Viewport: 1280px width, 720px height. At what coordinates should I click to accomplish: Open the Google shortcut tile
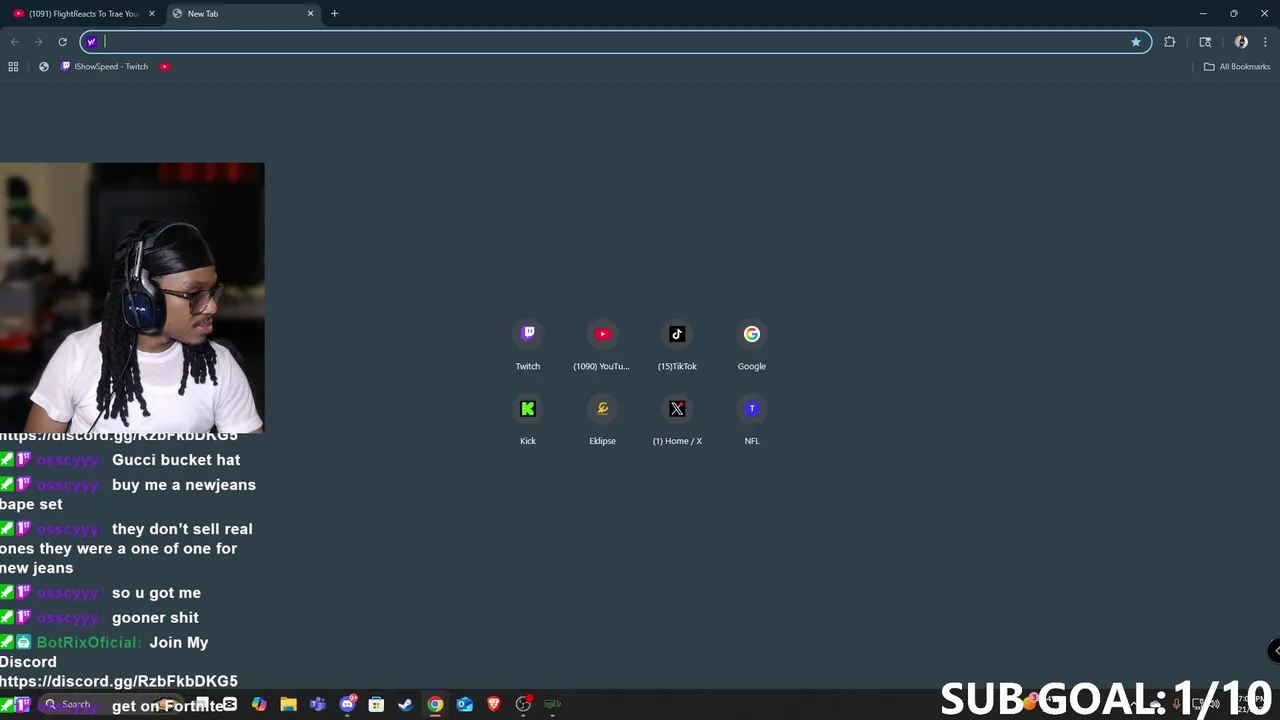click(x=752, y=345)
